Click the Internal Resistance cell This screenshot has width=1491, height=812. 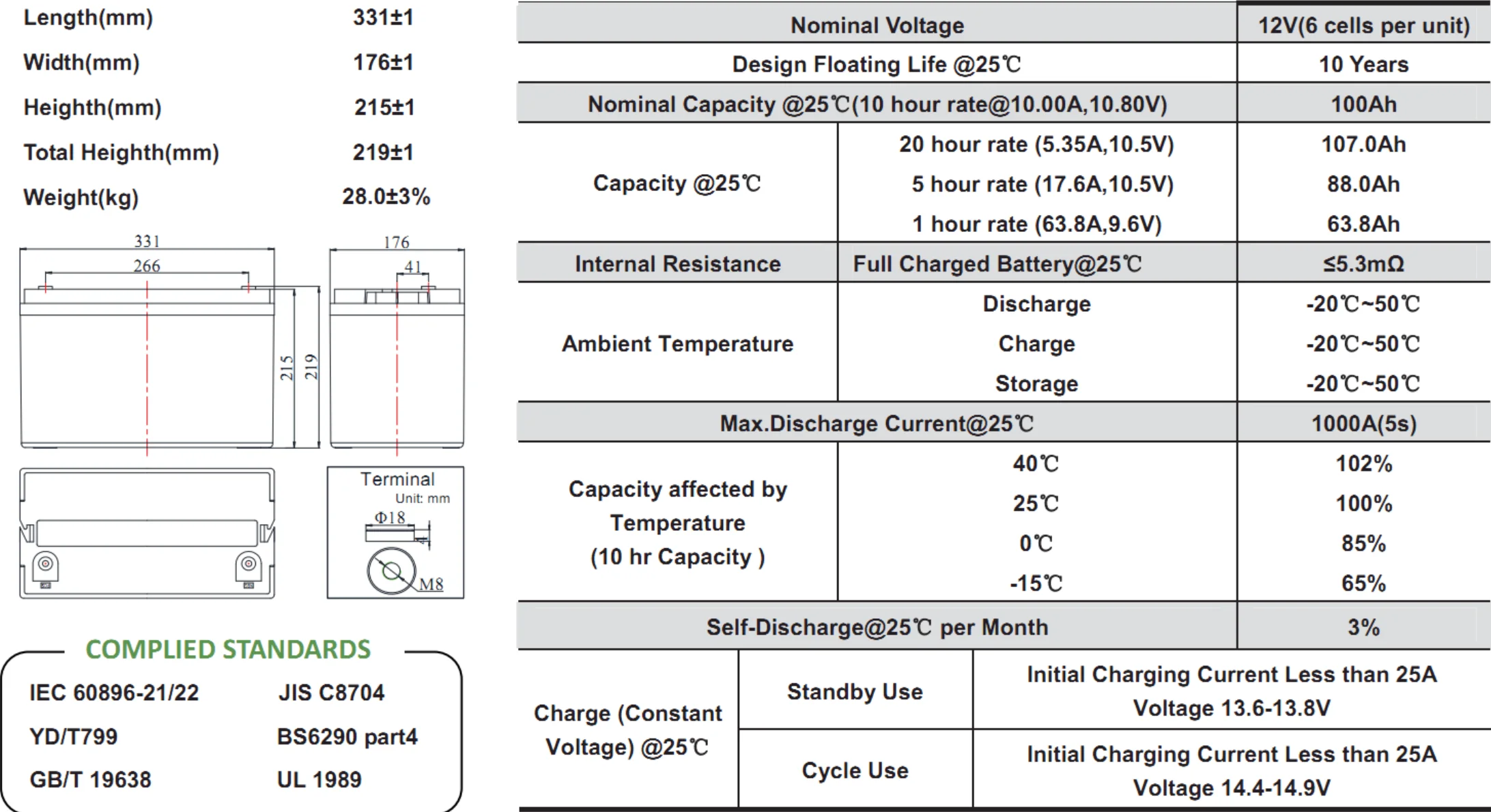click(677, 264)
